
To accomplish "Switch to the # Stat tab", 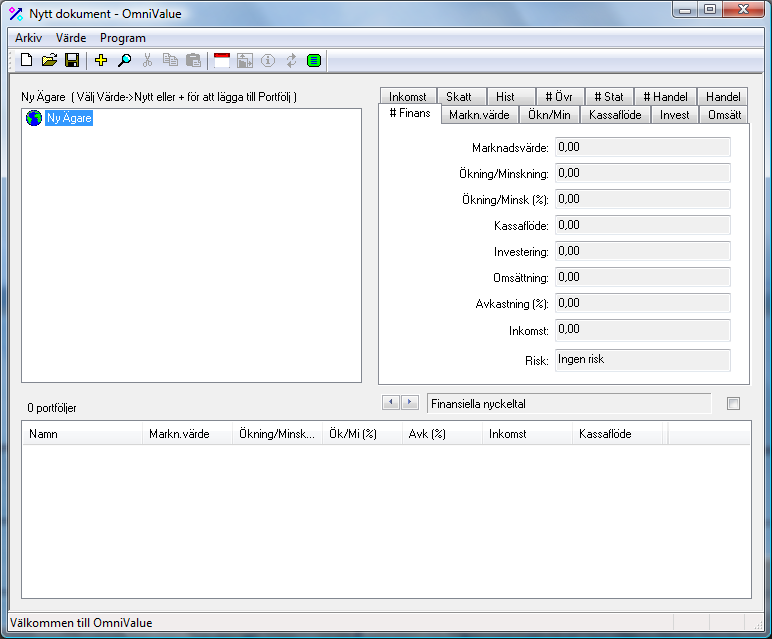I will (x=609, y=96).
